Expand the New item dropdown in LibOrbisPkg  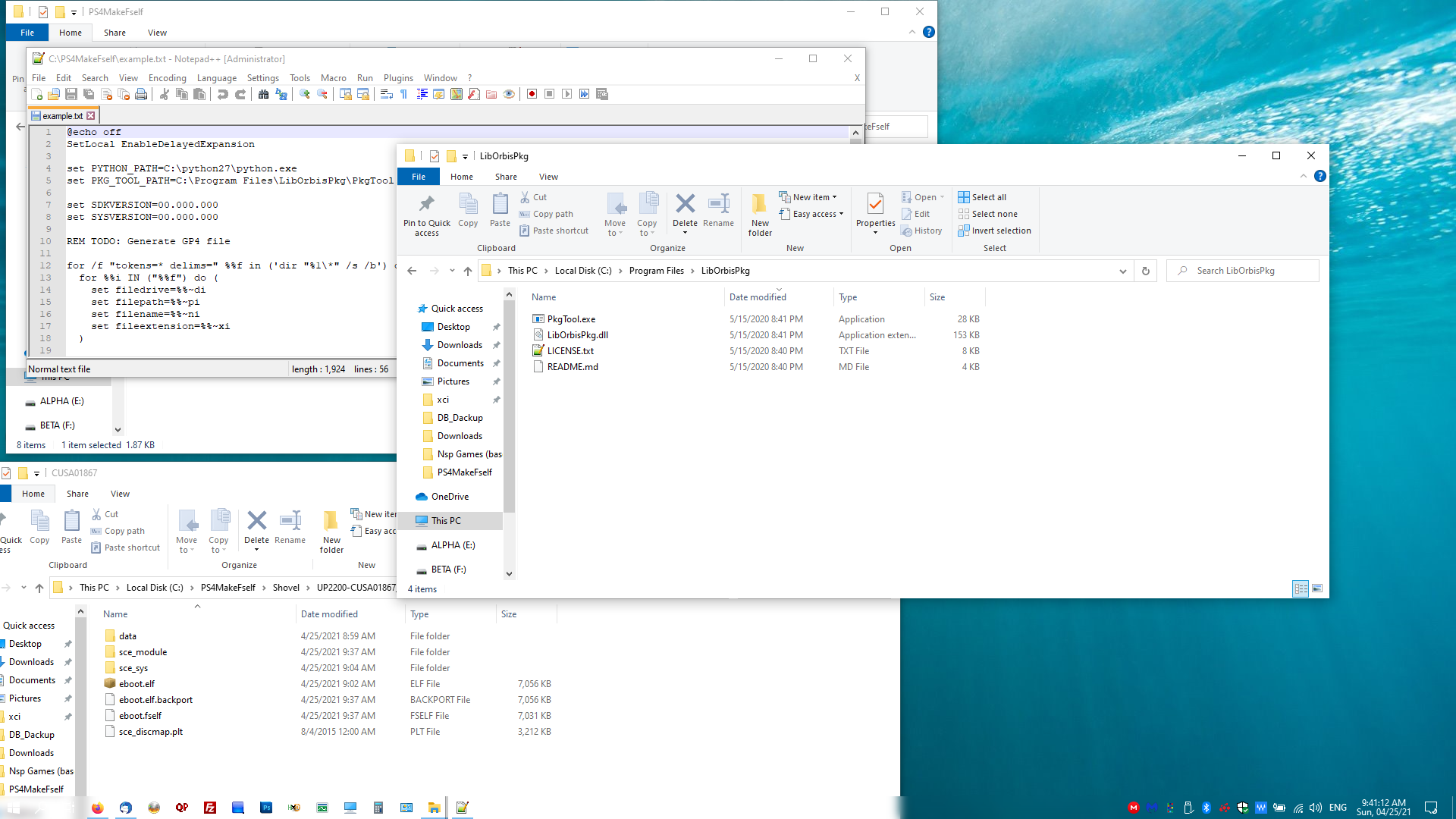808,197
